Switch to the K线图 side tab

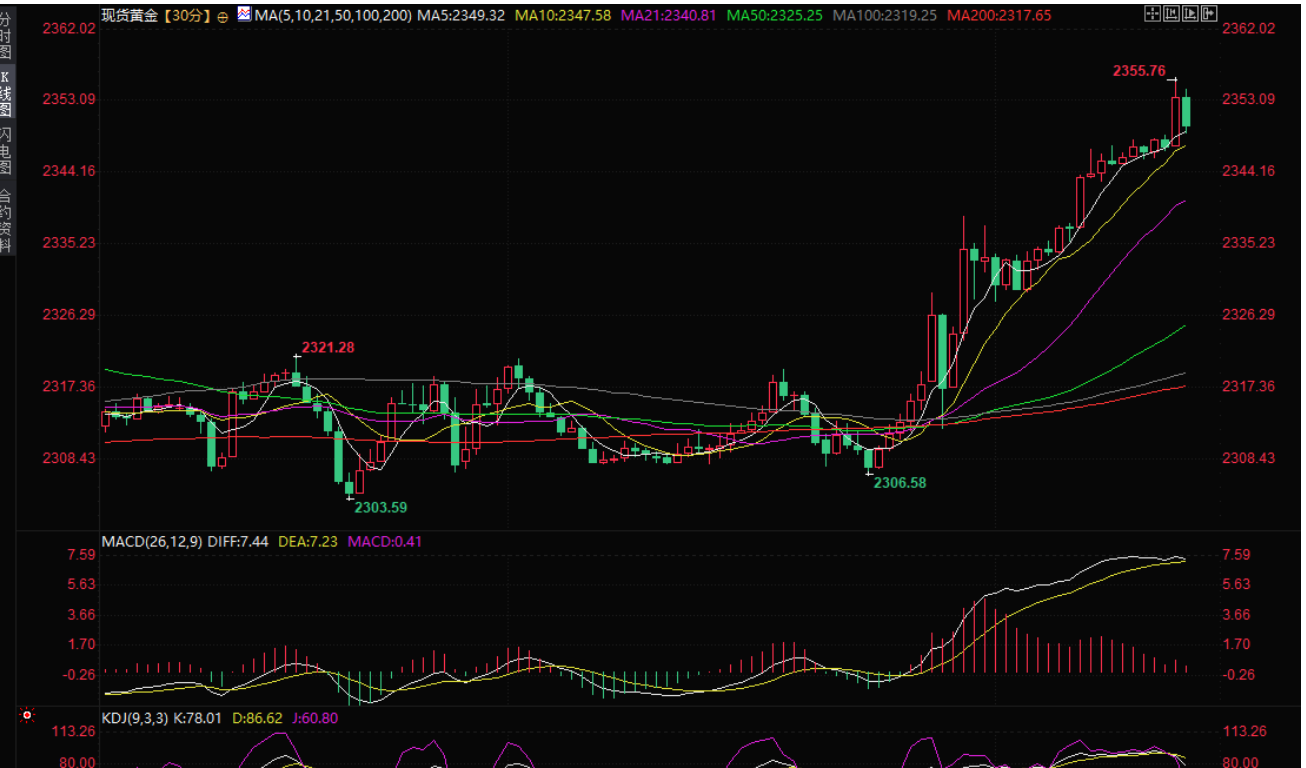(6, 92)
